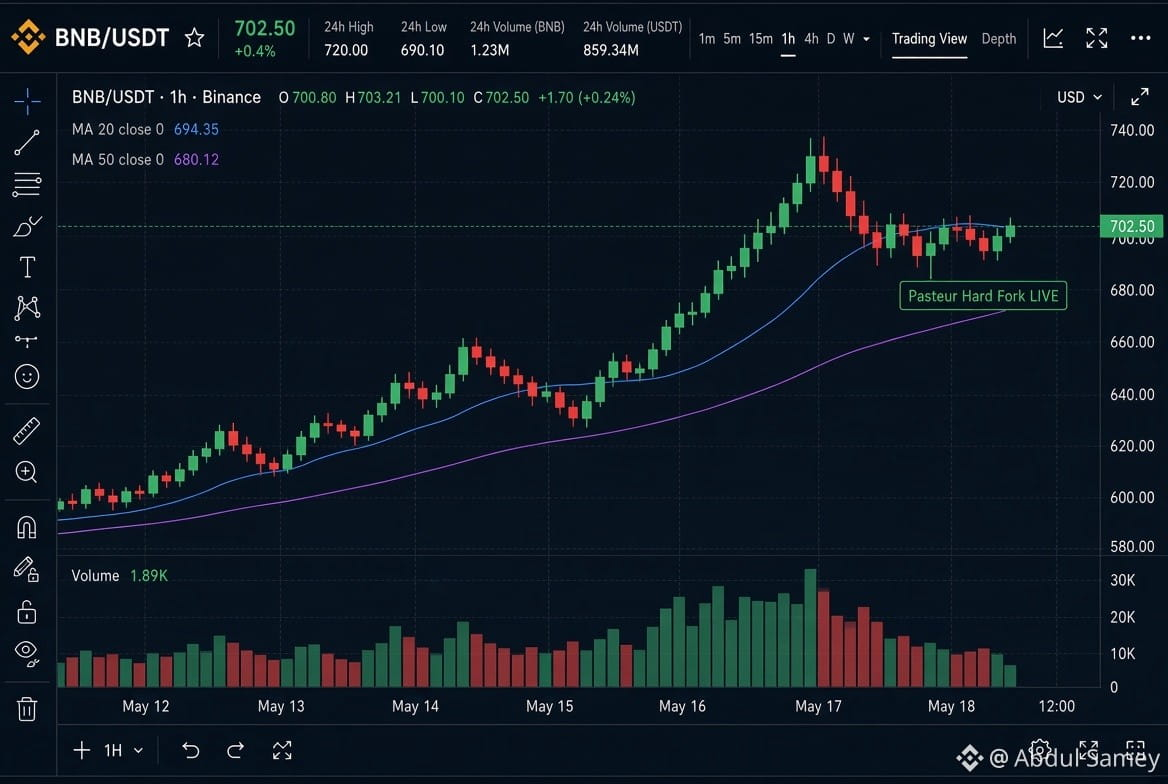Select the trend line drawing tool
The width and height of the screenshot is (1168, 784).
click(x=27, y=142)
